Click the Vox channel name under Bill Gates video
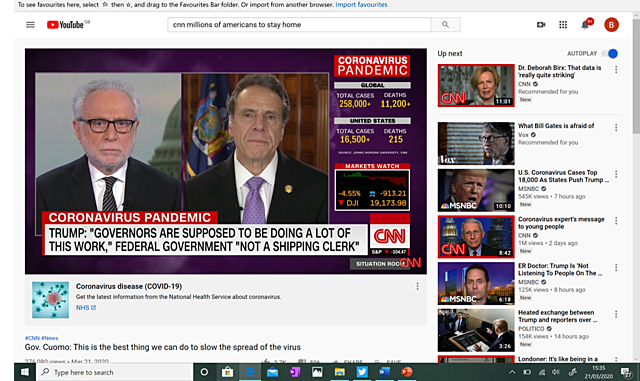Screen dimensions: 640x381 [x=523, y=135]
